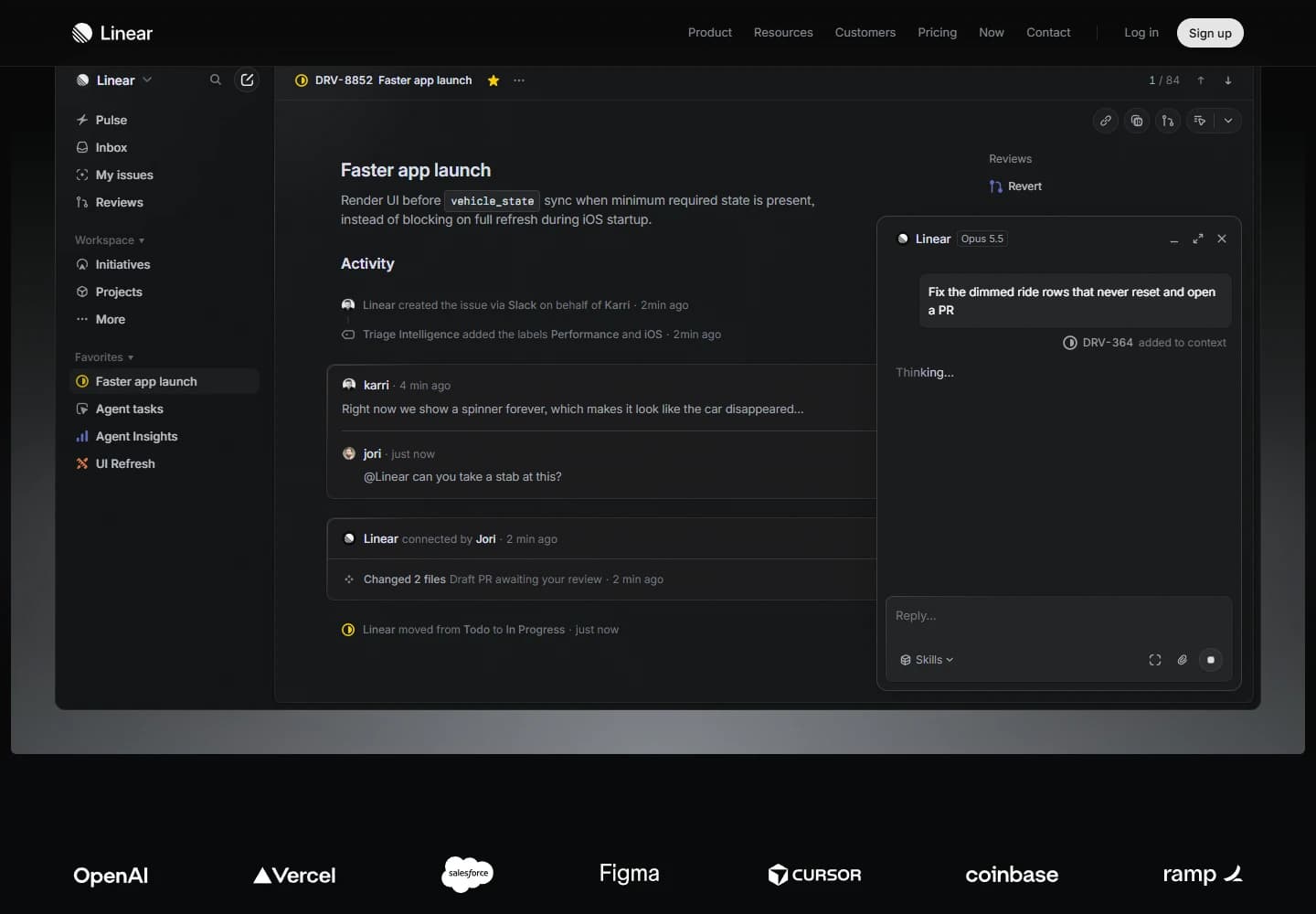
Task: Open Reviews in the sidebar
Action: point(164,202)
